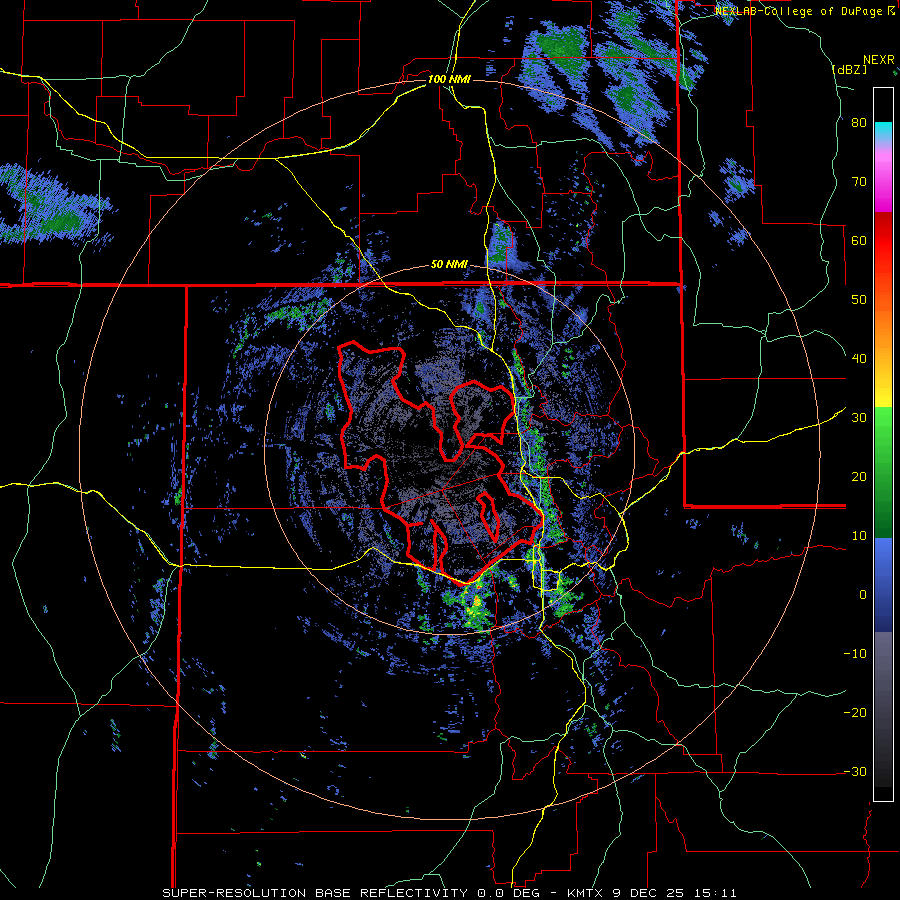Click the cyan segment of the color bar

click(x=883, y=131)
